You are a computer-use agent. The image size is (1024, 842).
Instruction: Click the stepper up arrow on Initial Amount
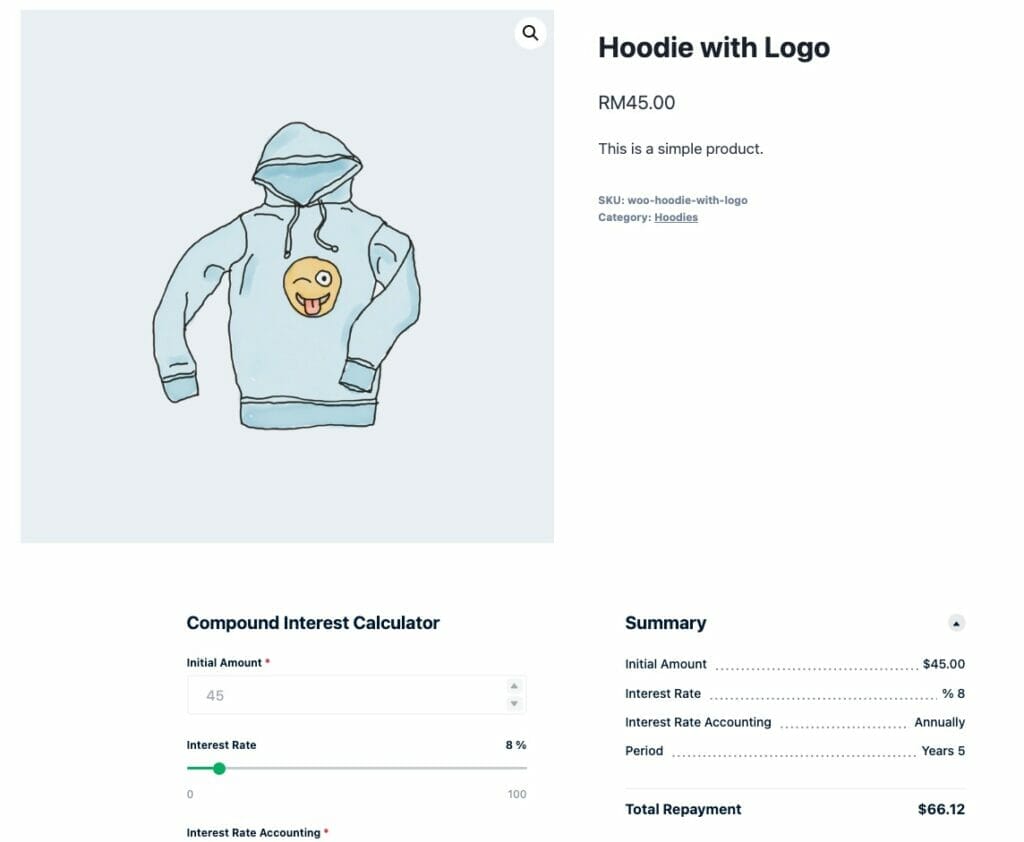[512, 685]
